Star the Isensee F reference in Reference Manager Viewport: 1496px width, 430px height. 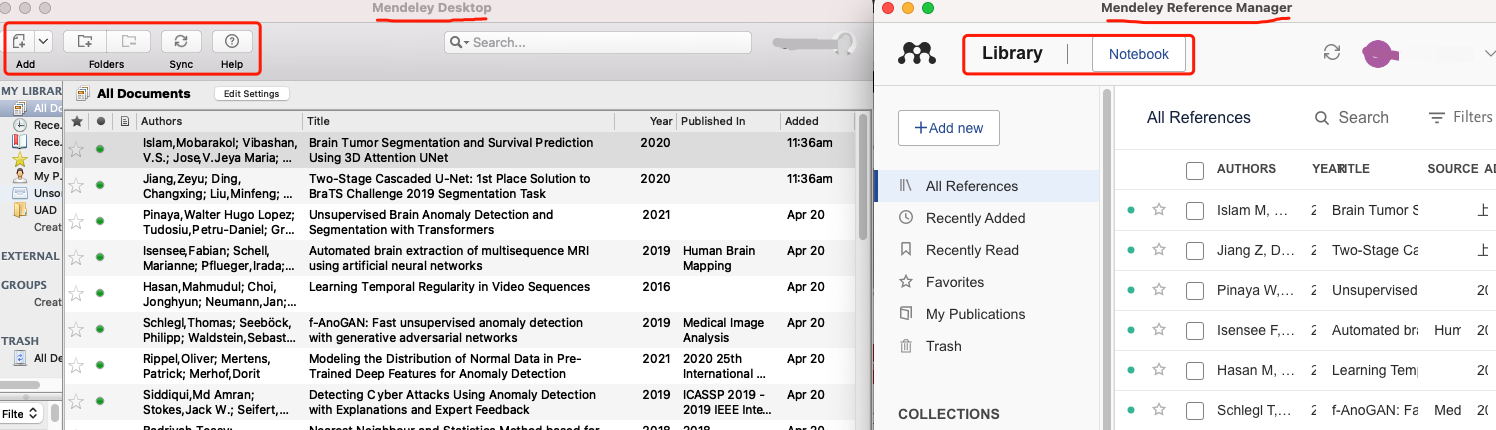click(x=1159, y=330)
